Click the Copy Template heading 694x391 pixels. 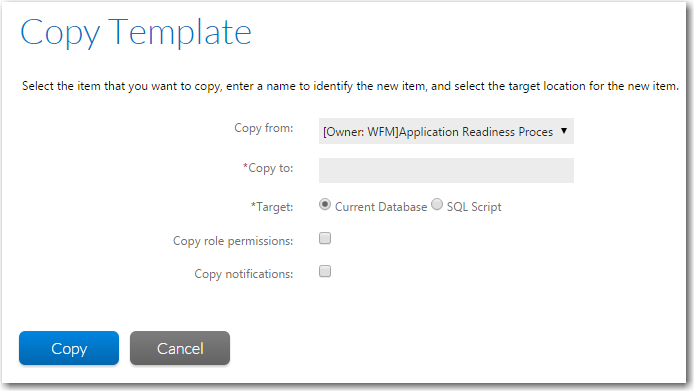pyautogui.click(x=136, y=33)
